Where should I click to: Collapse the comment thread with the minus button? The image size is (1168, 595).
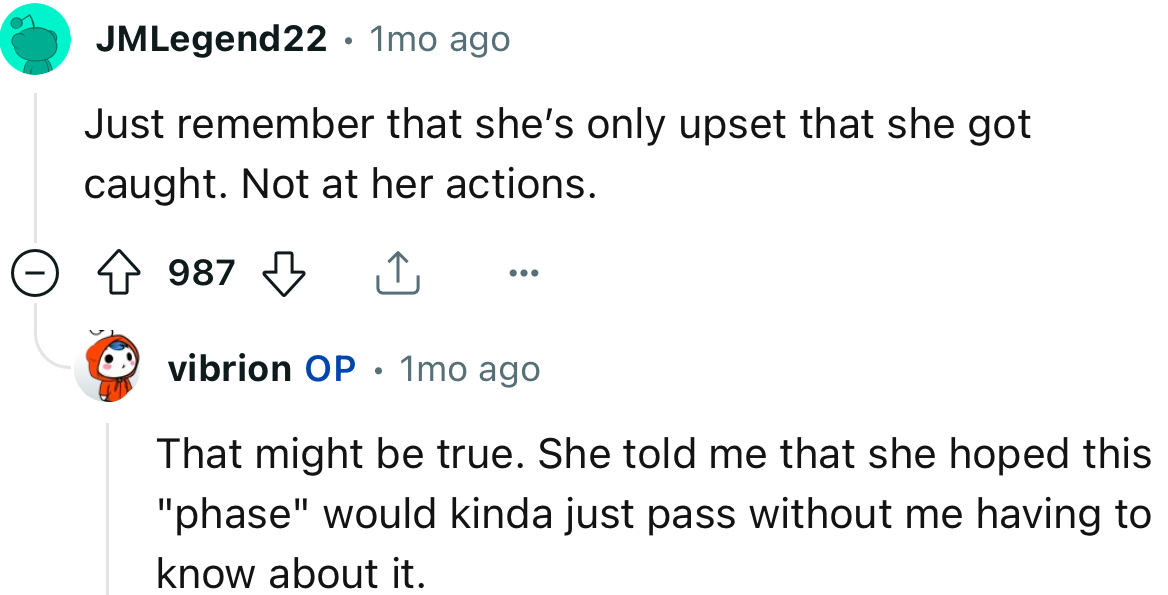pyautogui.click(x=36, y=272)
